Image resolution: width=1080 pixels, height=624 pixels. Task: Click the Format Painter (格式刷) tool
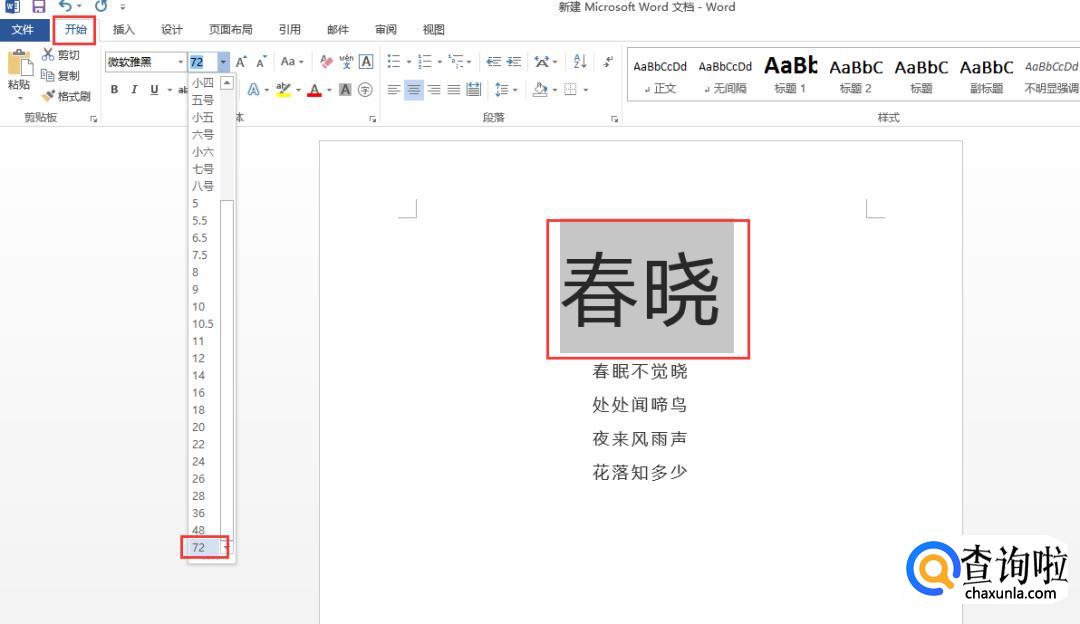(x=66, y=97)
